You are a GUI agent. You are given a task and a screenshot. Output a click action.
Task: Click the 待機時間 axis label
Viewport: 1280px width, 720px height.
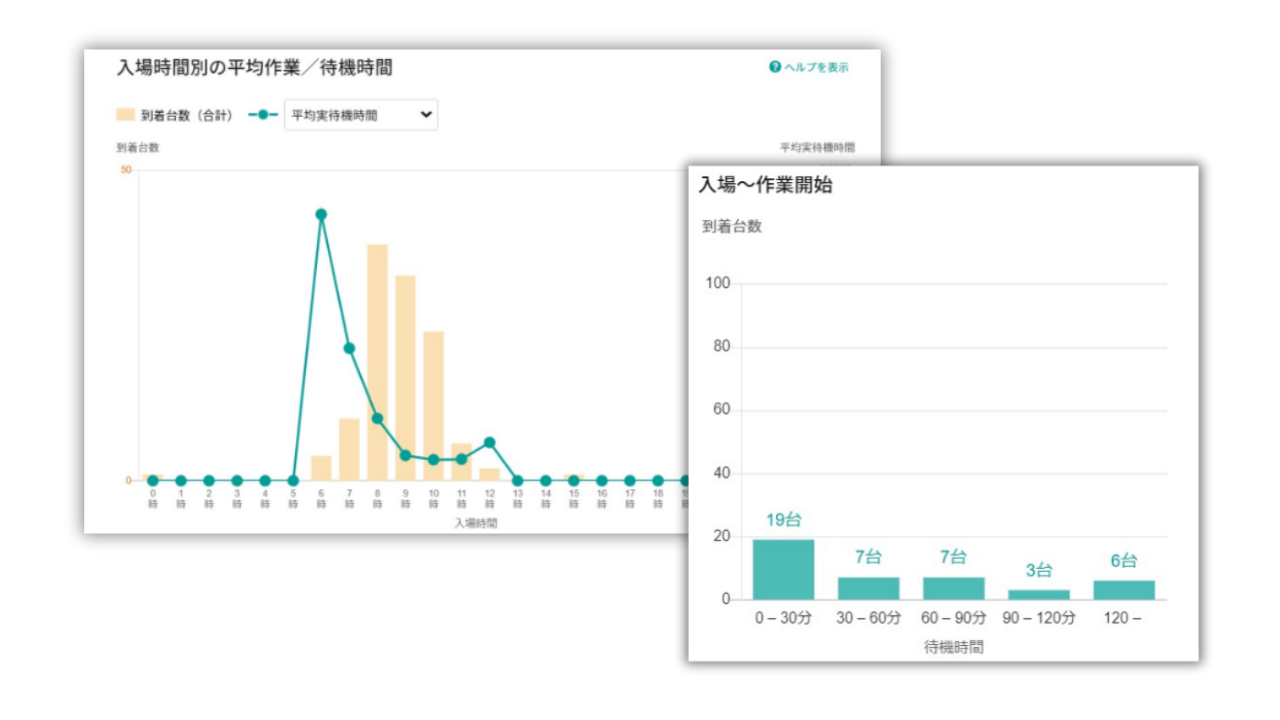(x=954, y=647)
